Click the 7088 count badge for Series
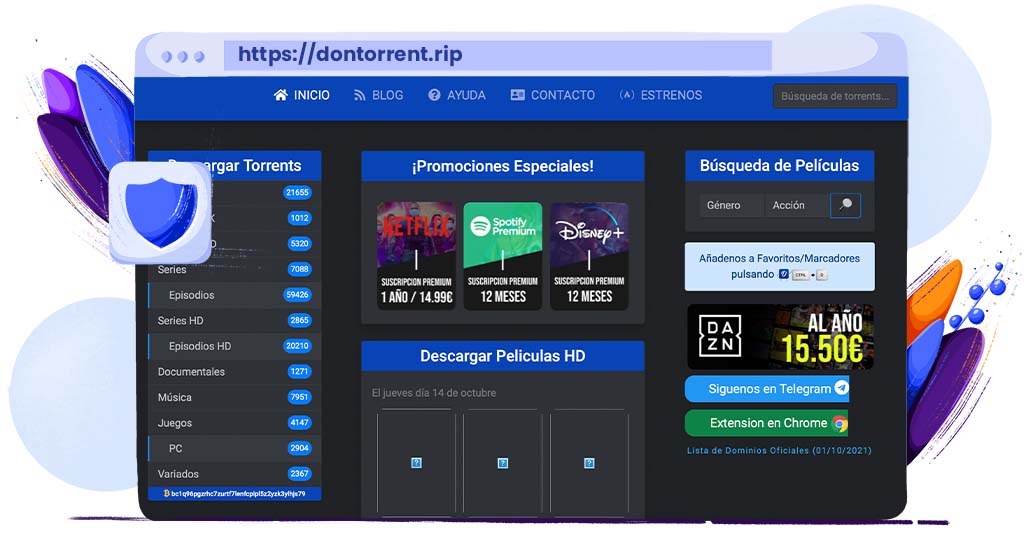 [299, 269]
